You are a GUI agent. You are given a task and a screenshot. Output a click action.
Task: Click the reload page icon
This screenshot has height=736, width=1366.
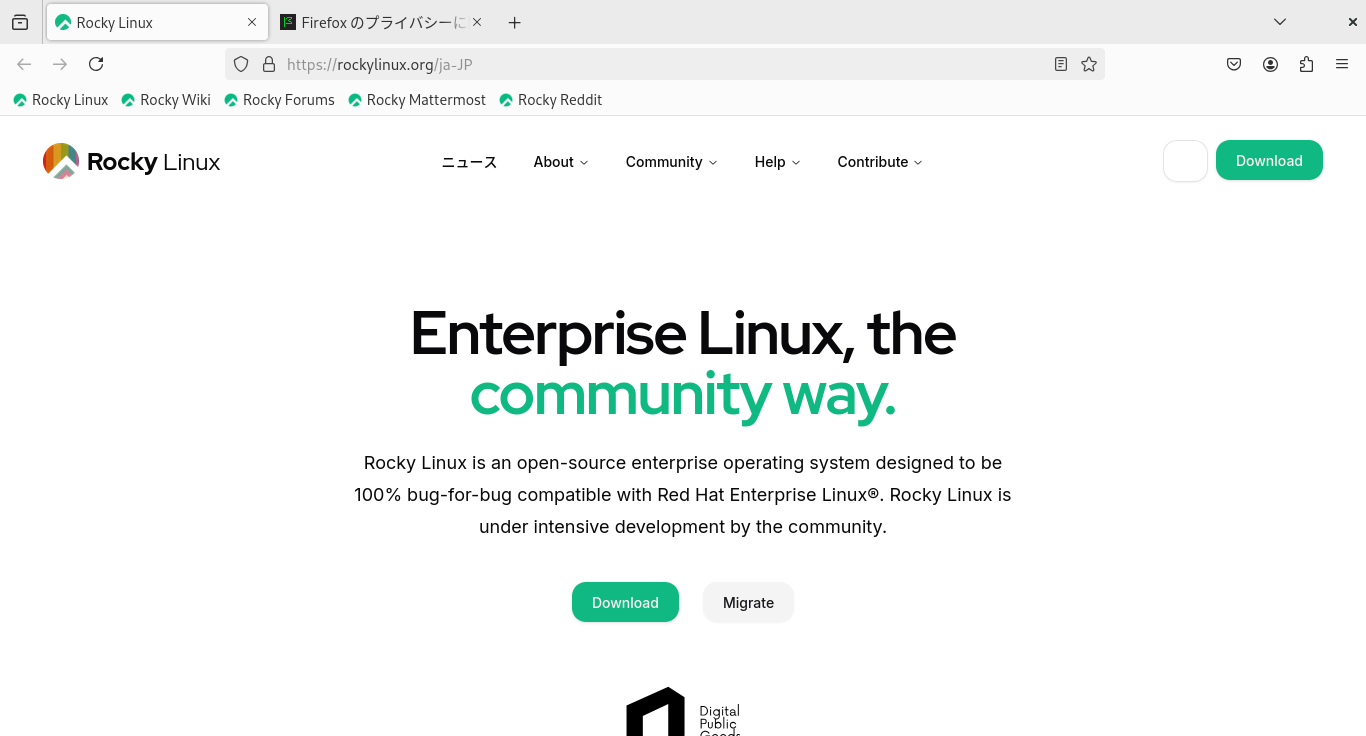pos(96,63)
